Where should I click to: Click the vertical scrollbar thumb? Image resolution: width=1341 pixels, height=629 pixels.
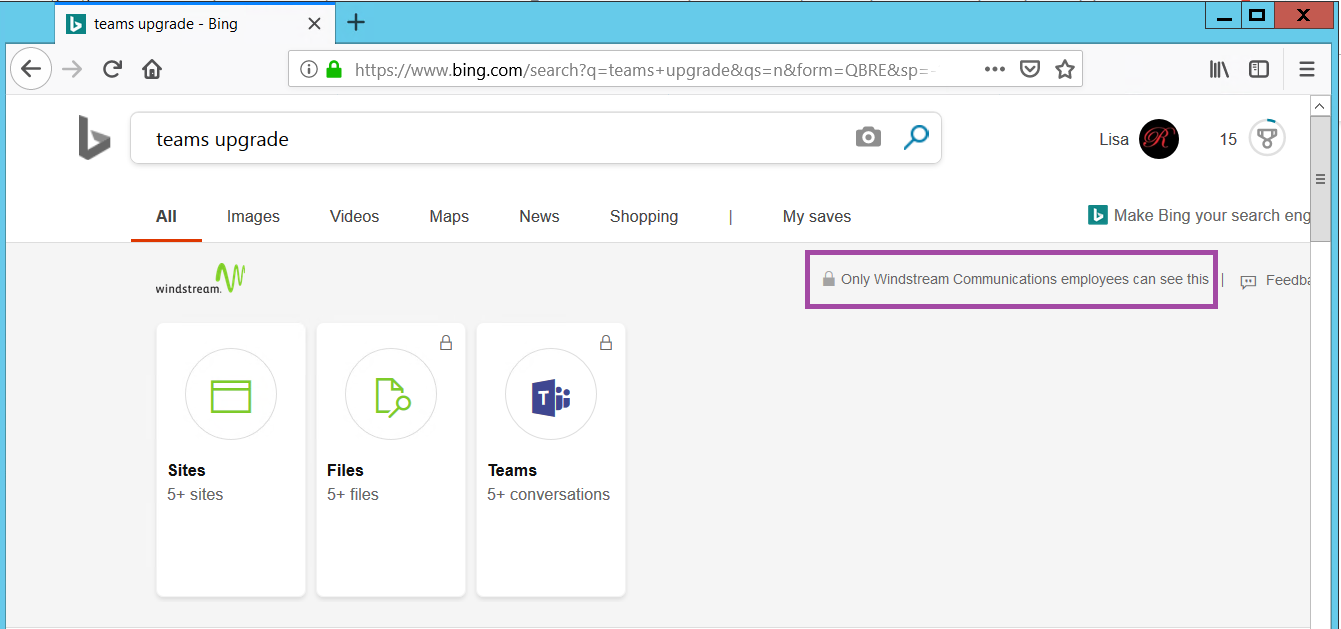point(1320,180)
